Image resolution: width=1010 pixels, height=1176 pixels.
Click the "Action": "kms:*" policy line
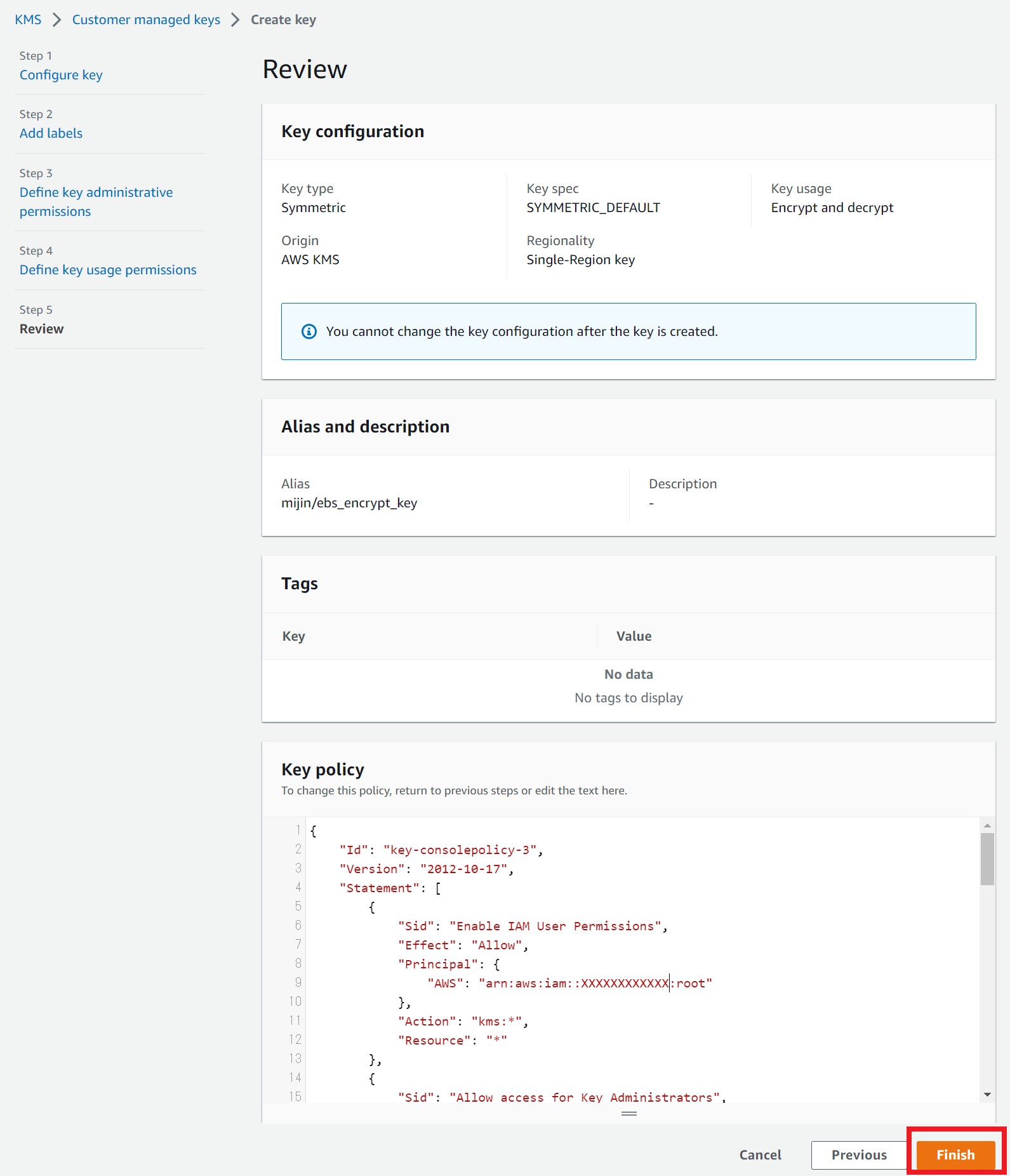tap(463, 1021)
